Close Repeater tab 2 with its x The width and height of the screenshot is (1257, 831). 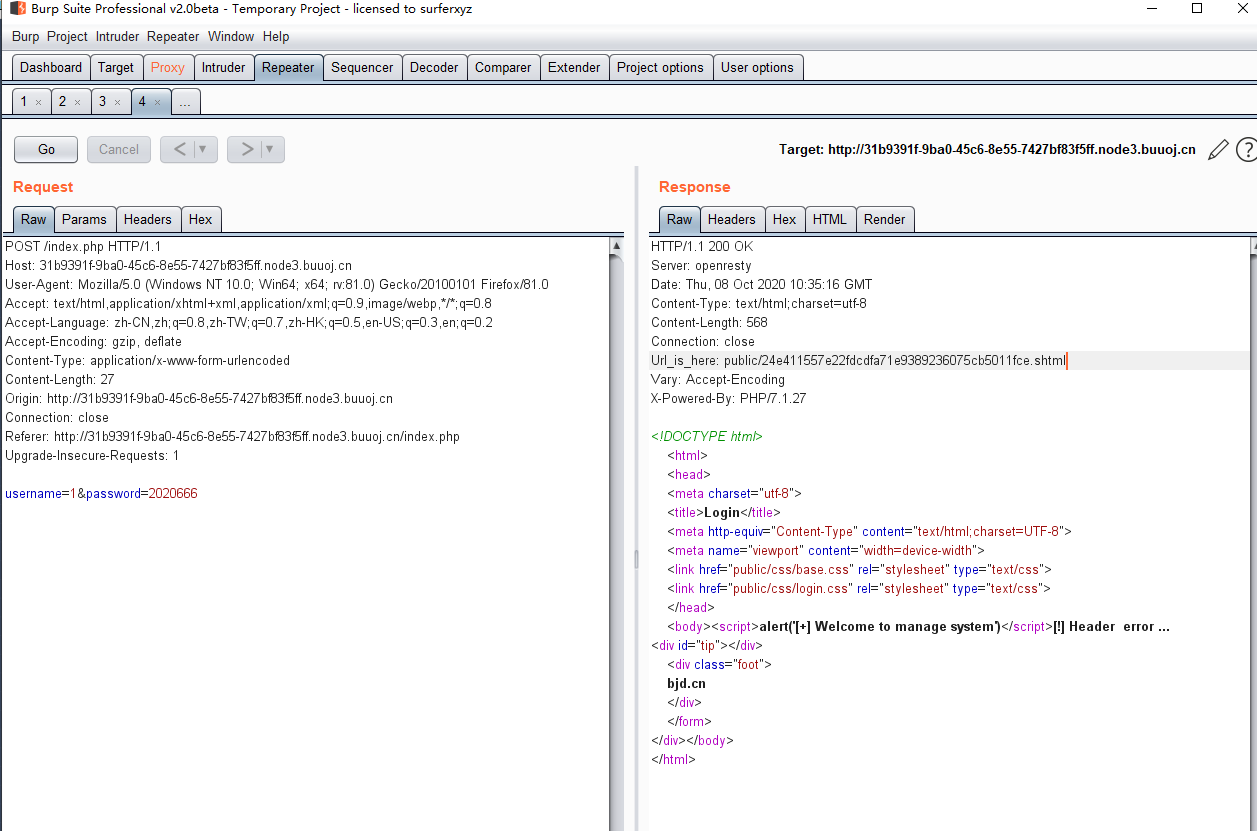[77, 102]
